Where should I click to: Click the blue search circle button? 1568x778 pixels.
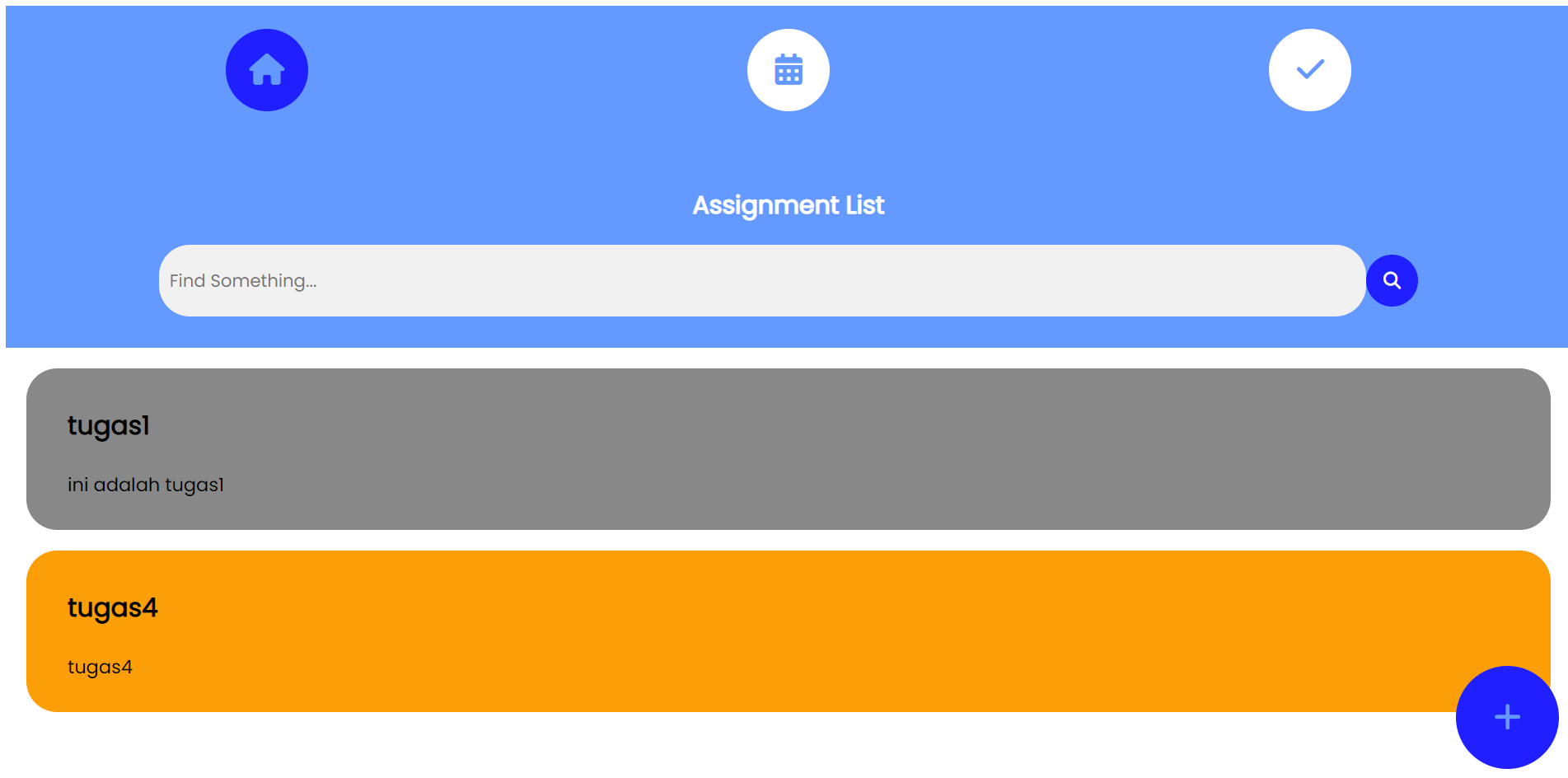click(x=1392, y=280)
